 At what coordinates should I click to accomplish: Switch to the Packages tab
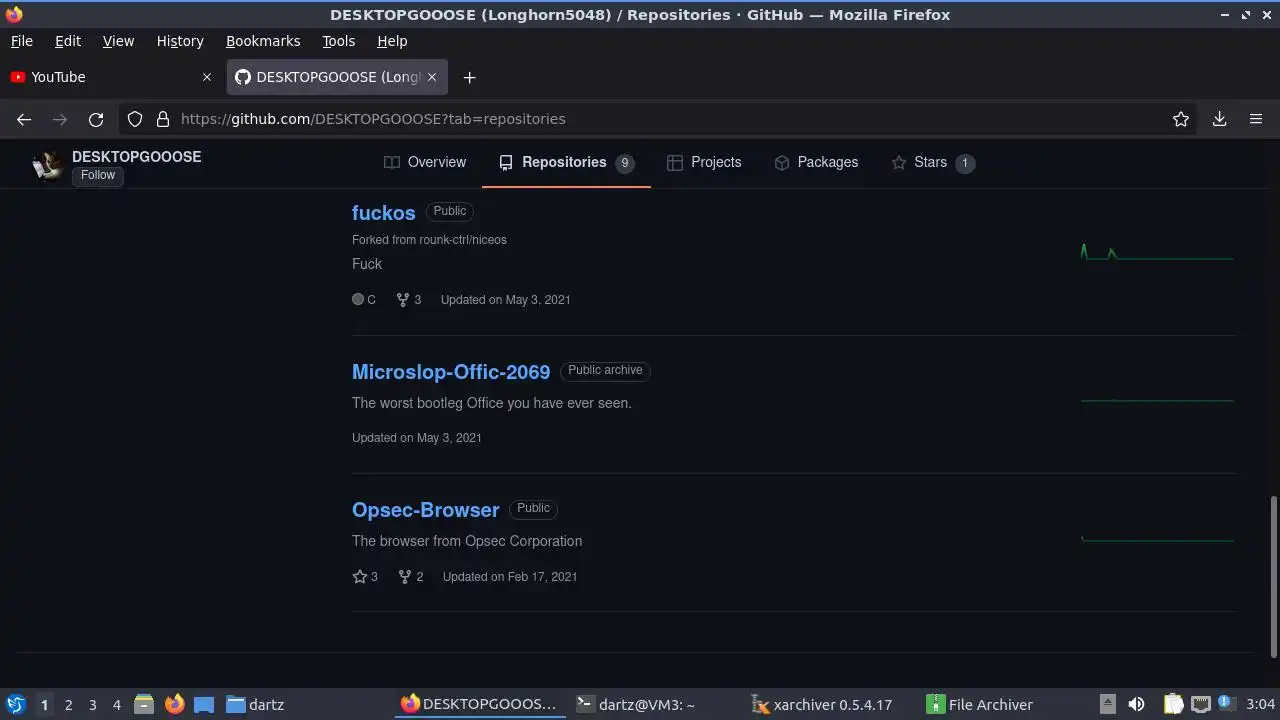(x=816, y=162)
